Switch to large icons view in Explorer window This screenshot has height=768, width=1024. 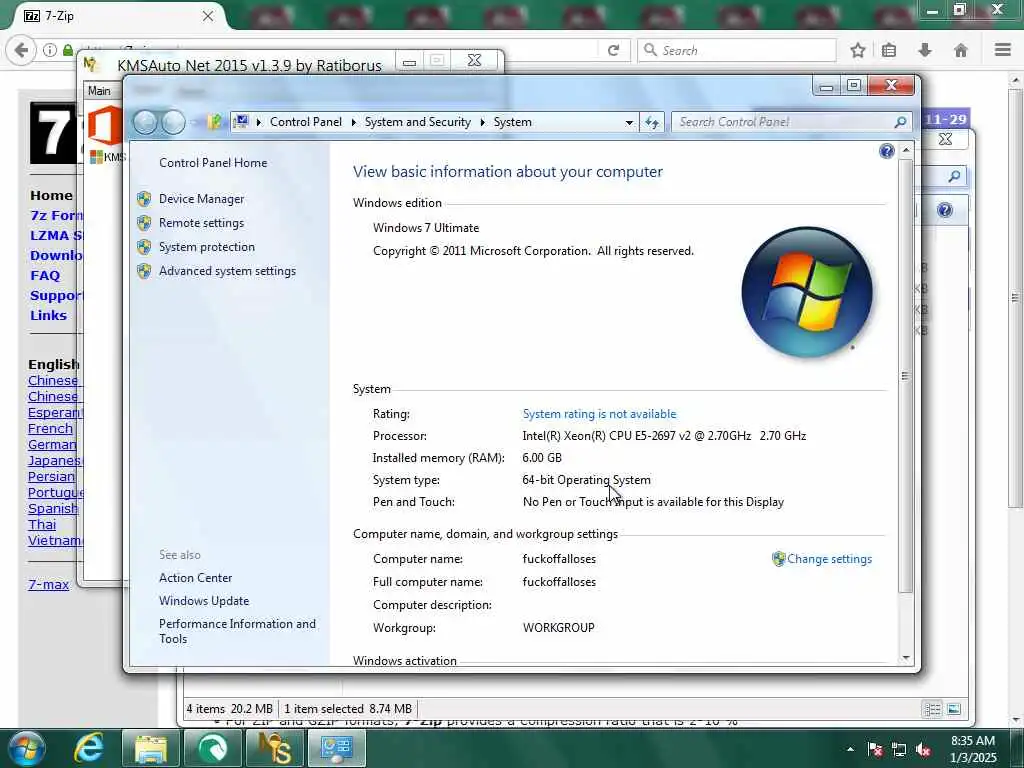pos(953,709)
